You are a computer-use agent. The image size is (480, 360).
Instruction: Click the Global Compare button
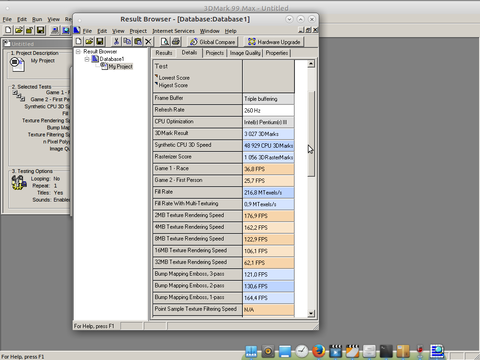pyautogui.click(x=212, y=42)
